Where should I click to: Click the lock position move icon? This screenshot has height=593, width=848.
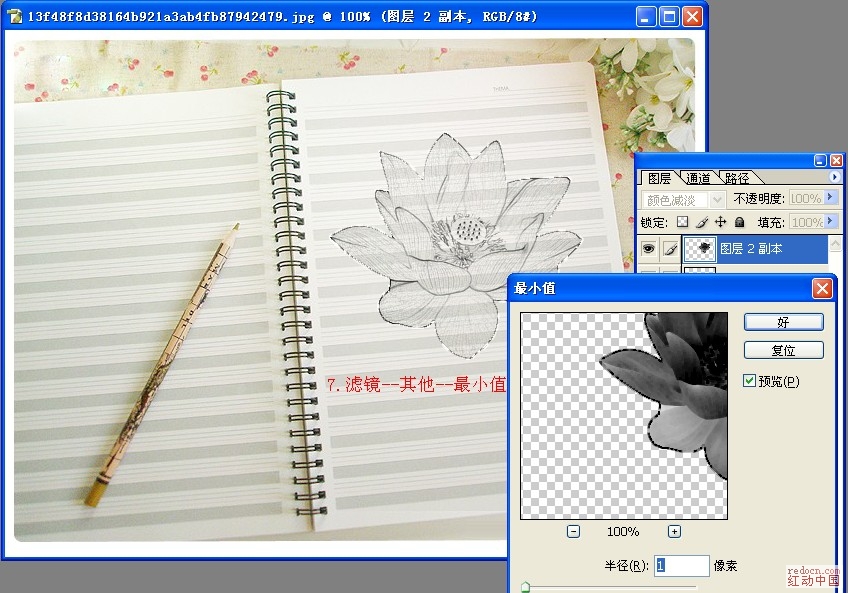[720, 222]
